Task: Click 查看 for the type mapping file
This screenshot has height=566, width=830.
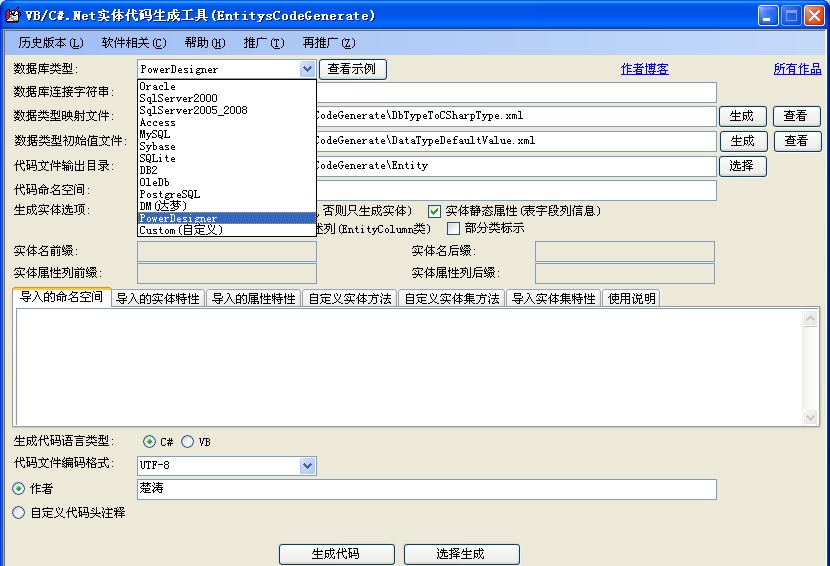Action: [797, 116]
